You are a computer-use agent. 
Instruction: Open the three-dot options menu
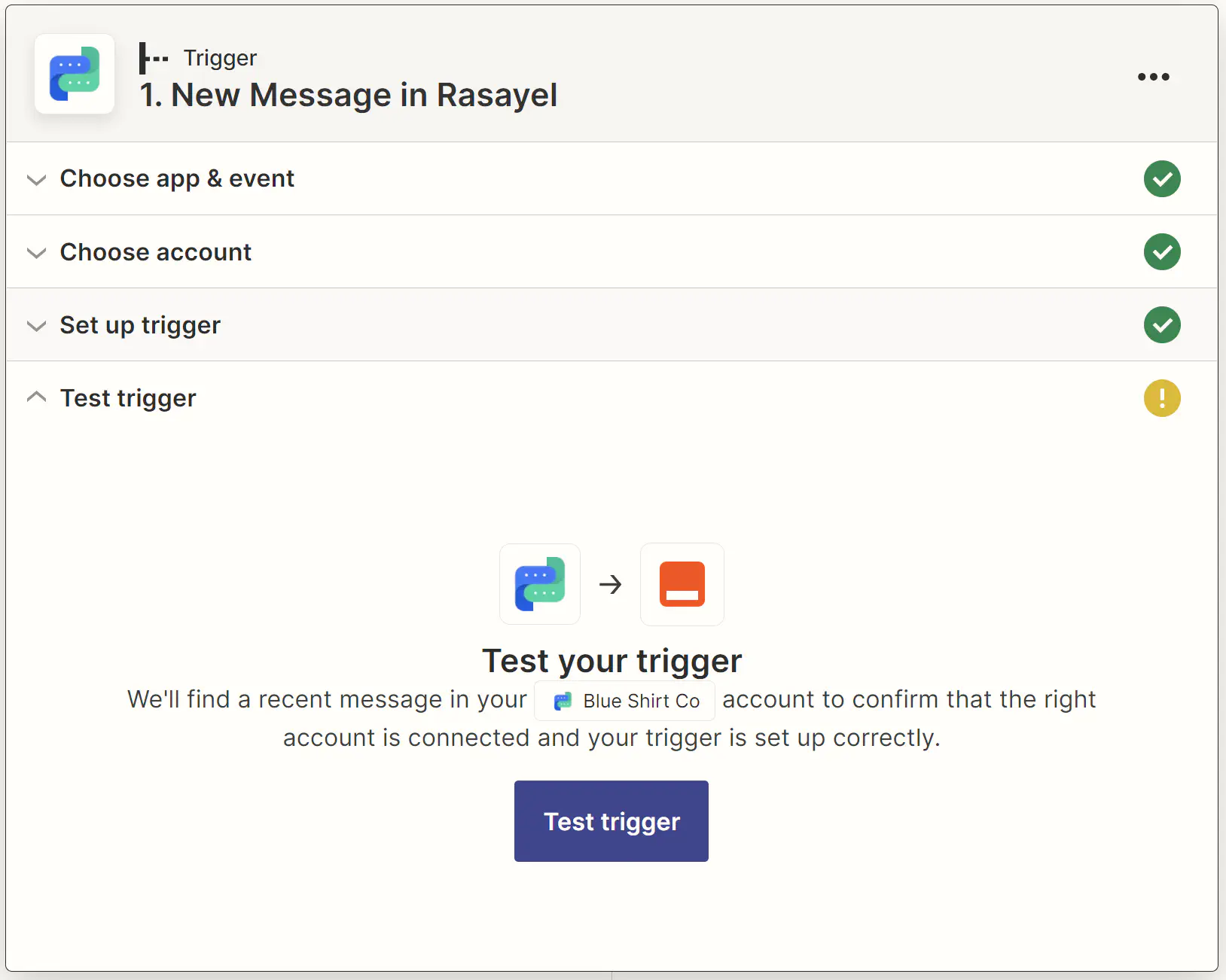pos(1153,76)
